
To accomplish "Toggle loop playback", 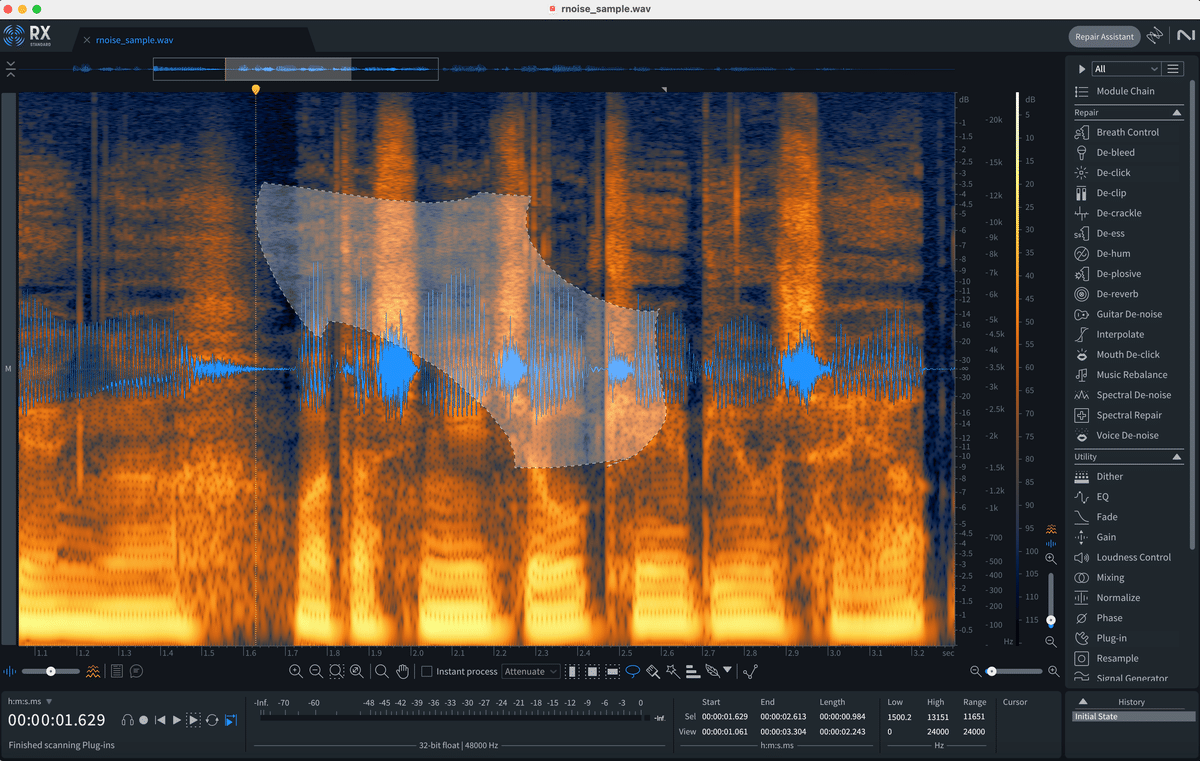I will click(x=212, y=720).
